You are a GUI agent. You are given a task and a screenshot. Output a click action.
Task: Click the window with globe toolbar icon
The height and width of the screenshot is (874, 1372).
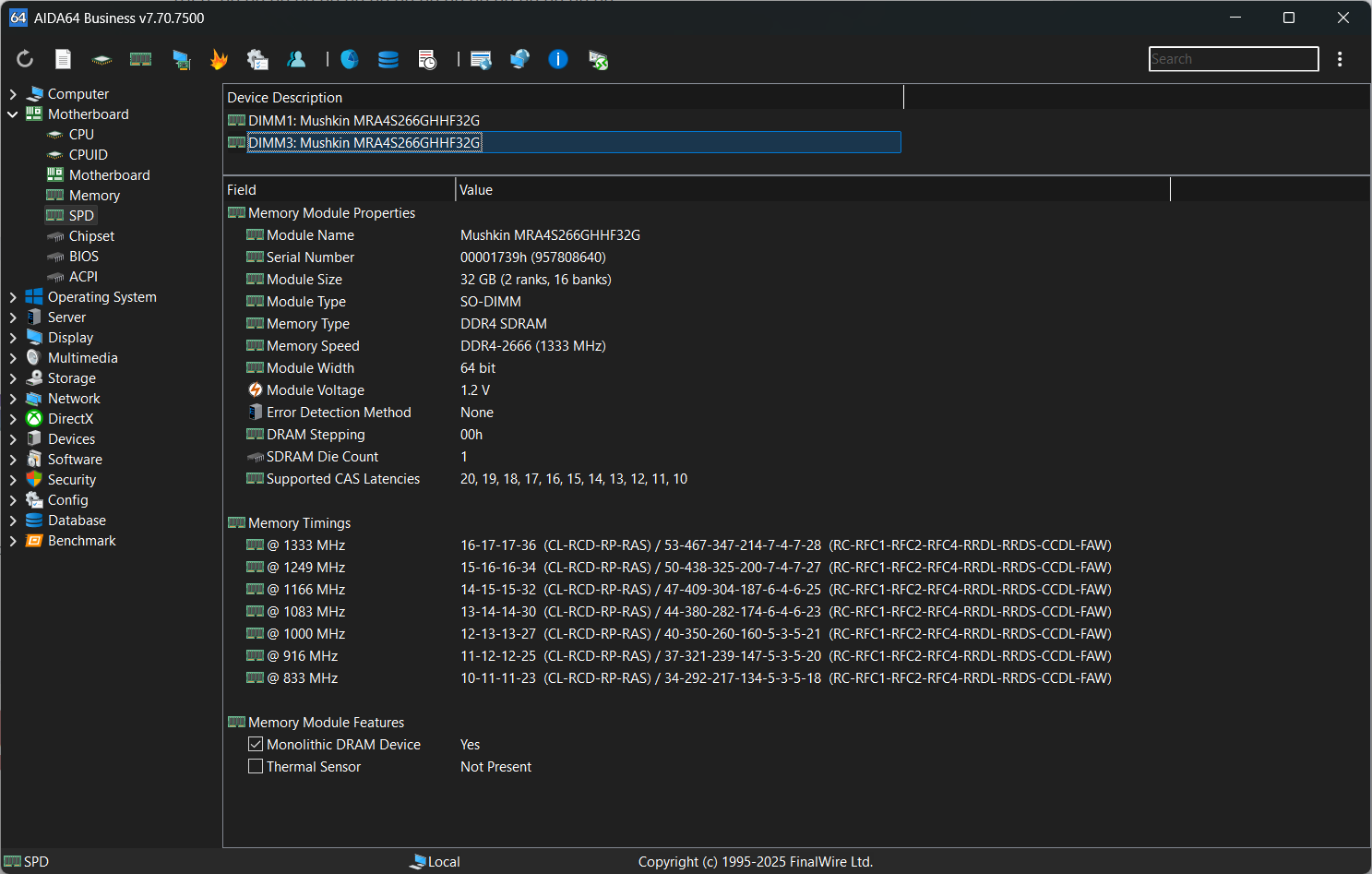coord(481,59)
